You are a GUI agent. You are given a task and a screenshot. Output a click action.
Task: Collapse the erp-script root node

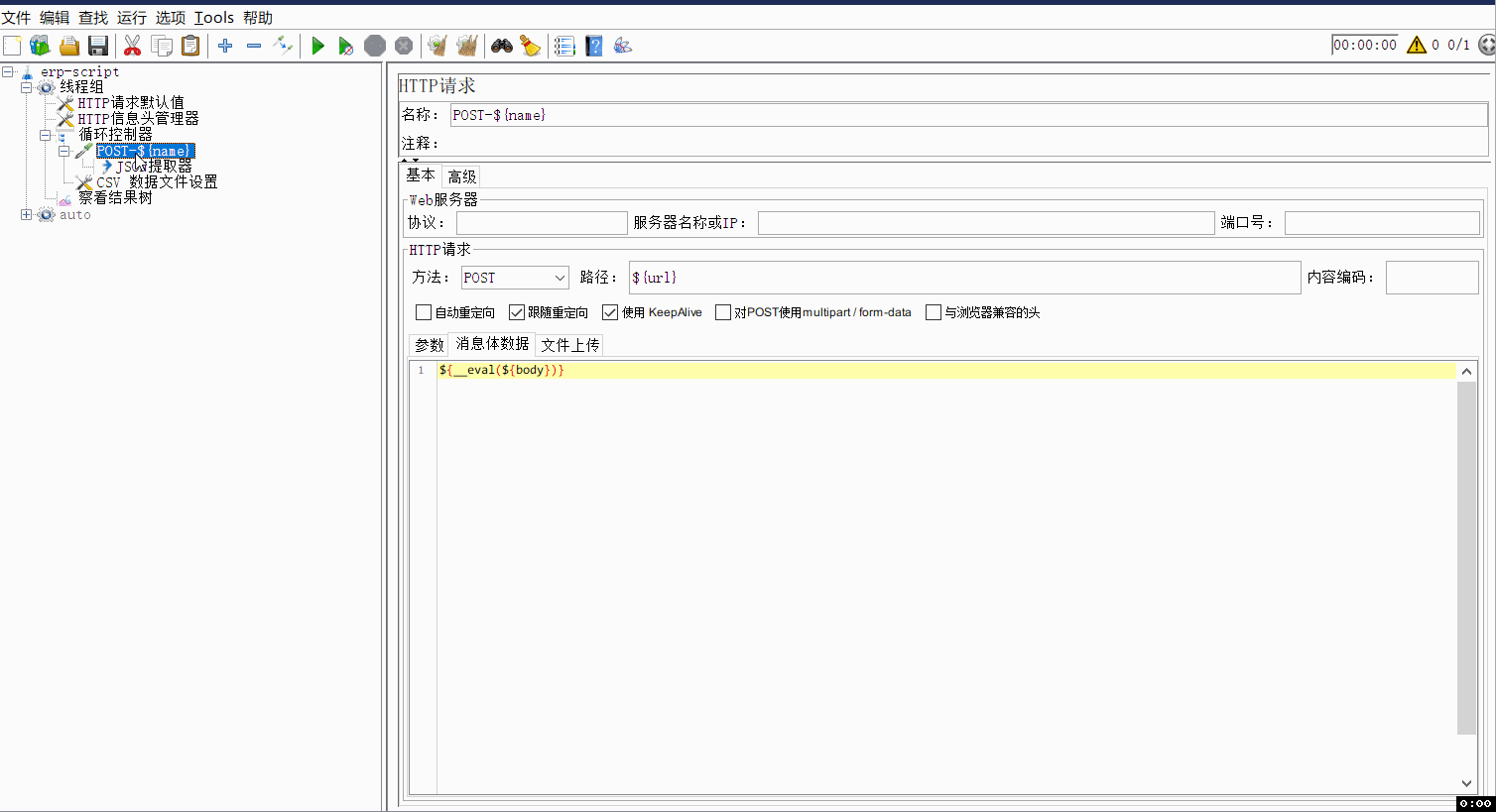(x=8, y=71)
